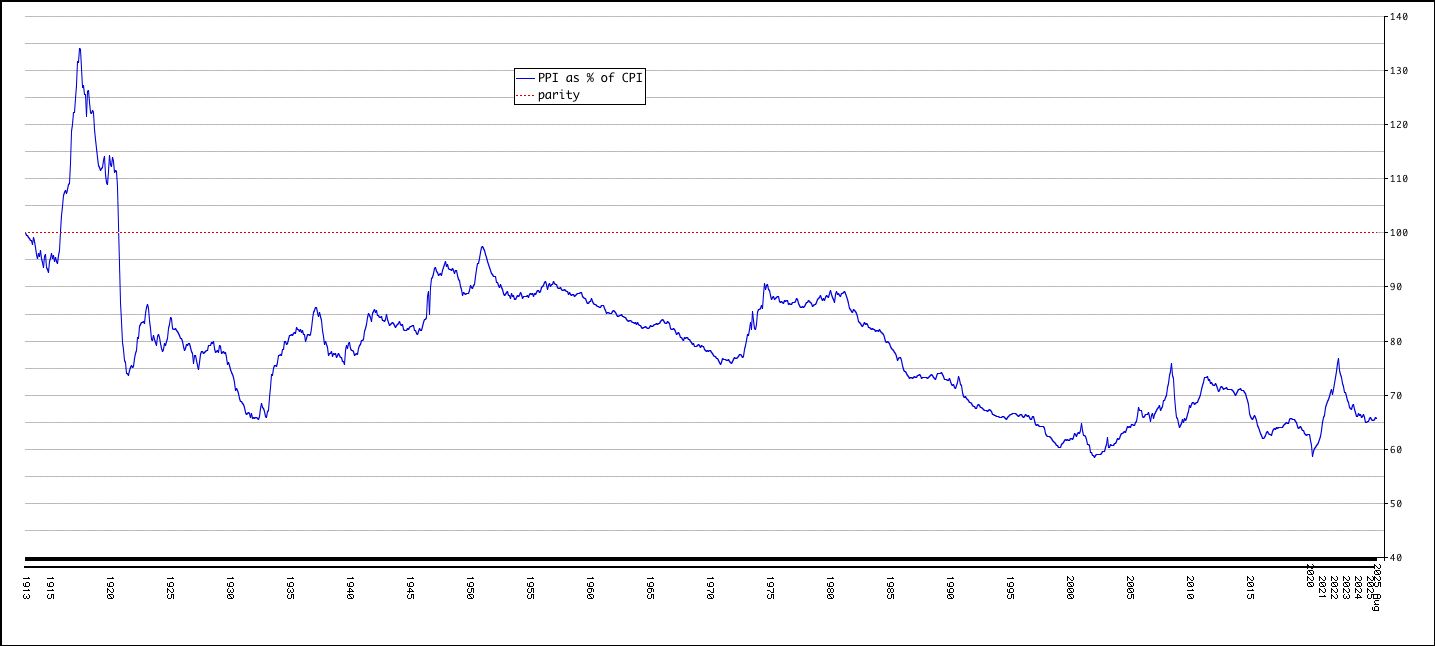Click the 'parity' legend label

click(x=558, y=95)
